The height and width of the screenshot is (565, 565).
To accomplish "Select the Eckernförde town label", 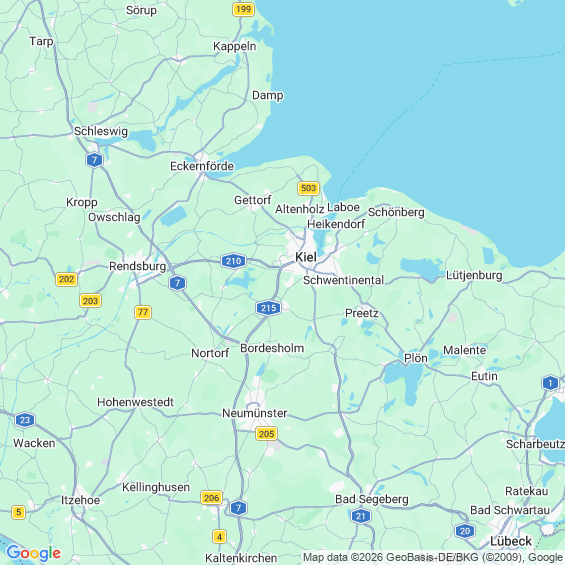I will click(x=202, y=166).
